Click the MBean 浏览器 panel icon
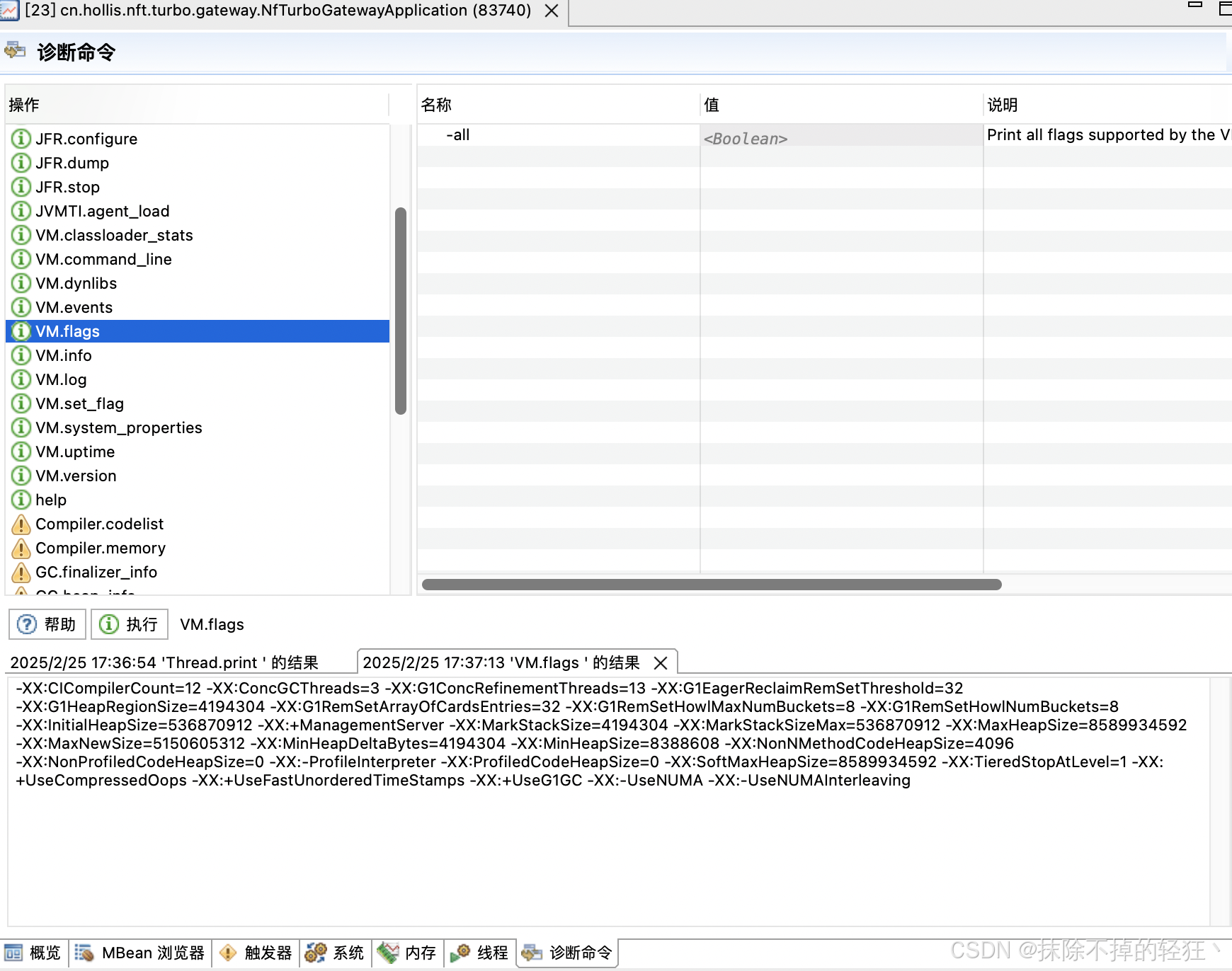The width and height of the screenshot is (1232, 971). (x=85, y=953)
